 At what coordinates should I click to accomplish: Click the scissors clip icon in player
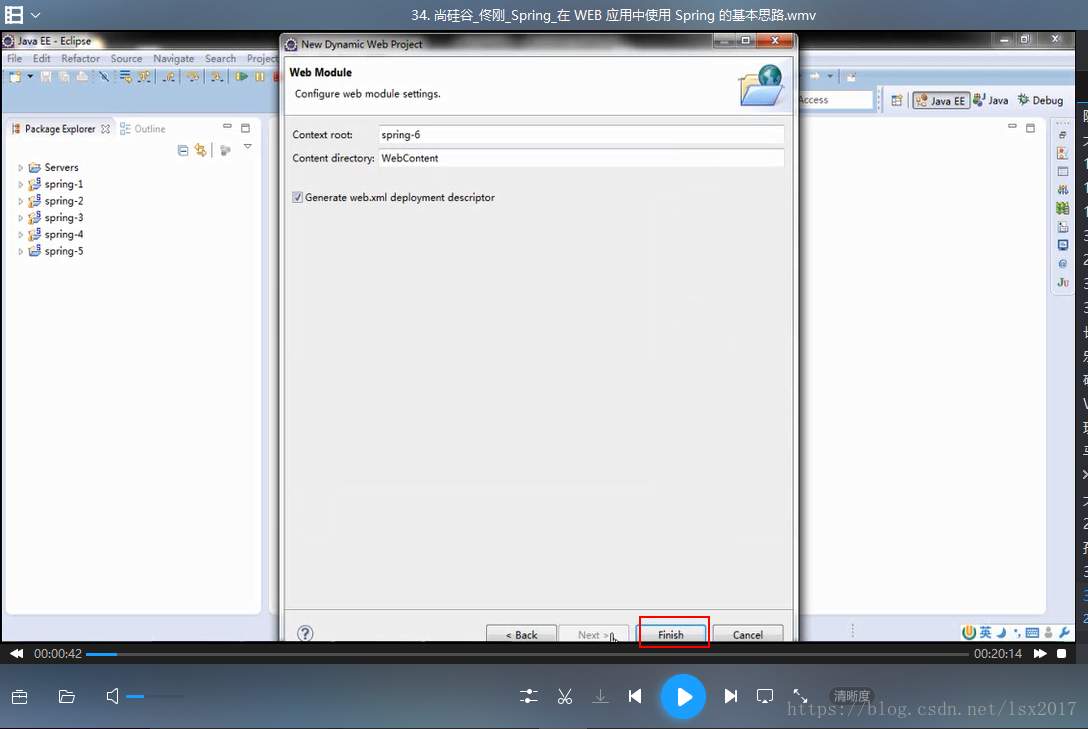[x=565, y=696]
